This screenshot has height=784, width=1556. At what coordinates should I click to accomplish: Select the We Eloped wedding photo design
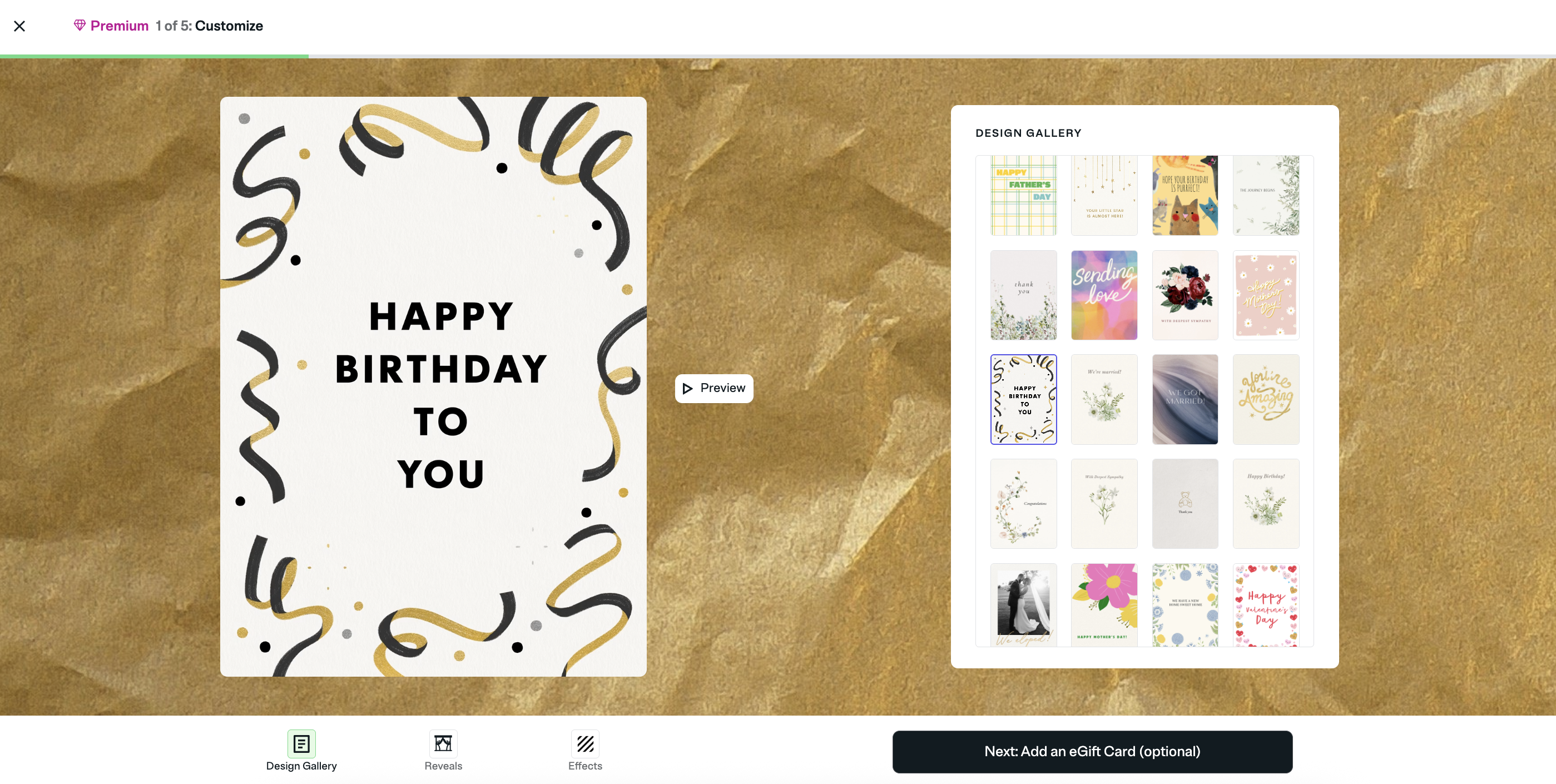[x=1023, y=605]
